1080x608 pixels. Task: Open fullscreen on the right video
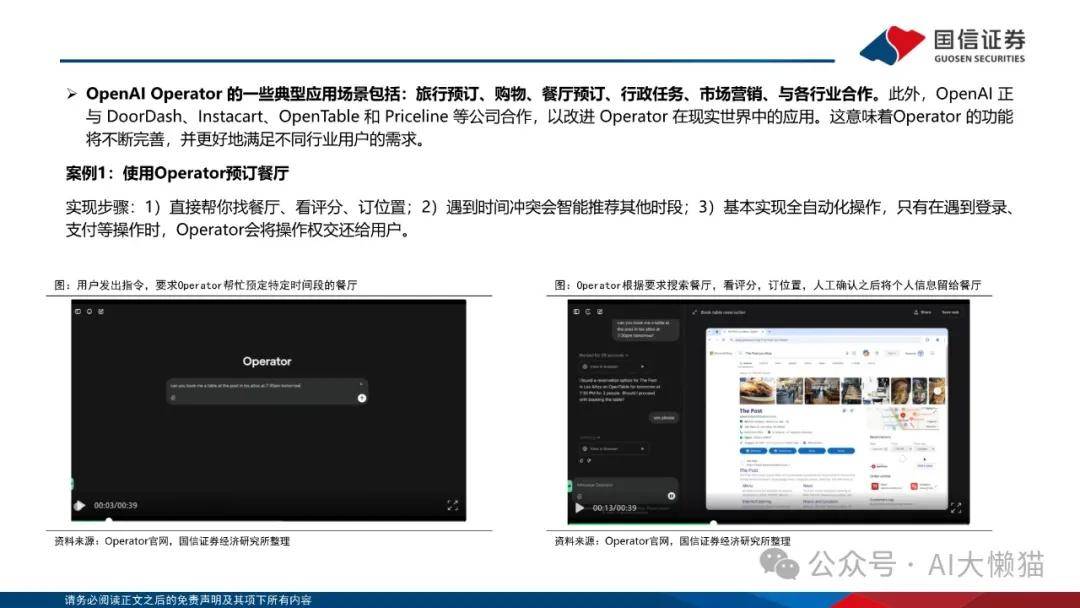pyautogui.click(x=956, y=508)
